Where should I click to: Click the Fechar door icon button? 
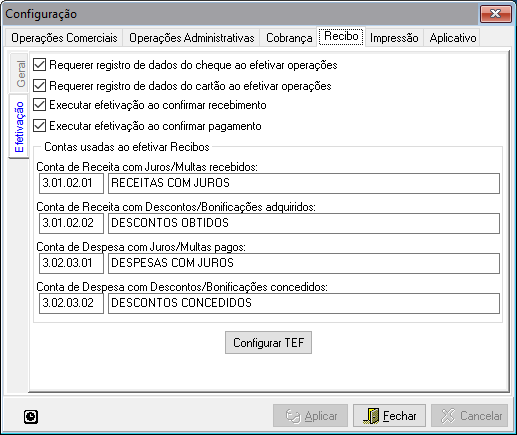[389, 416]
